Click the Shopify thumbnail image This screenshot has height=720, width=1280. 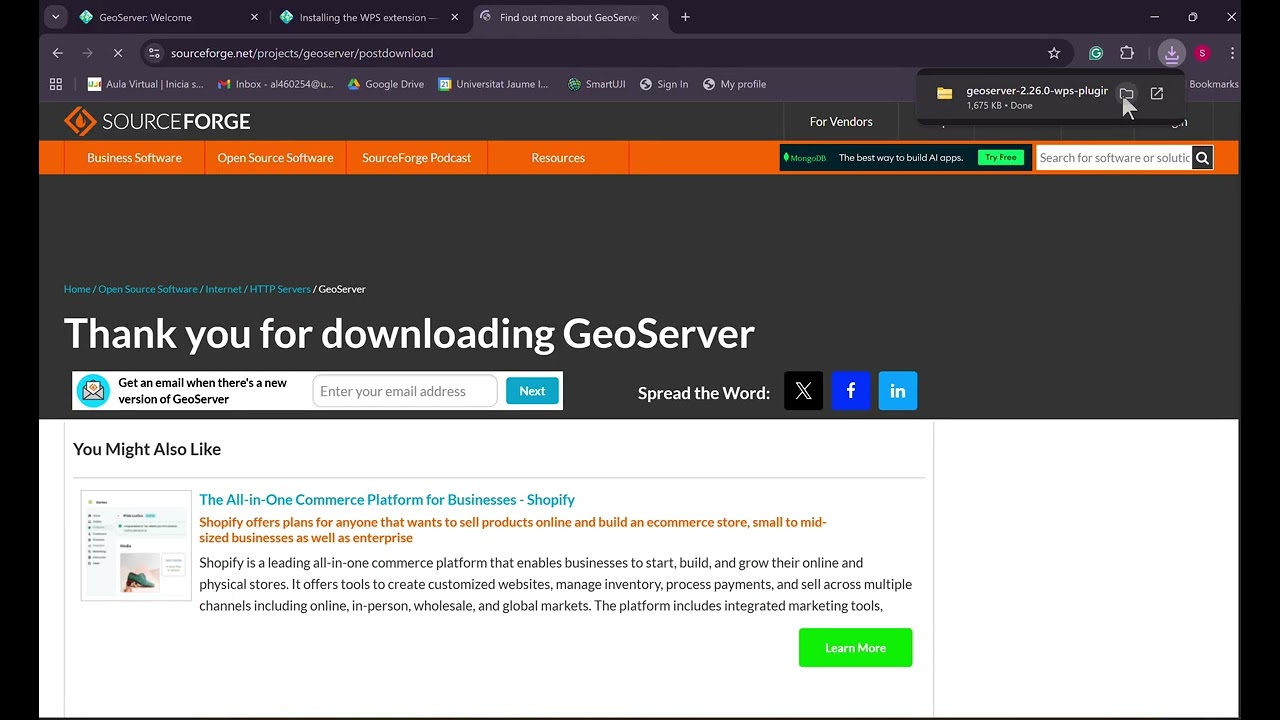[x=136, y=545]
